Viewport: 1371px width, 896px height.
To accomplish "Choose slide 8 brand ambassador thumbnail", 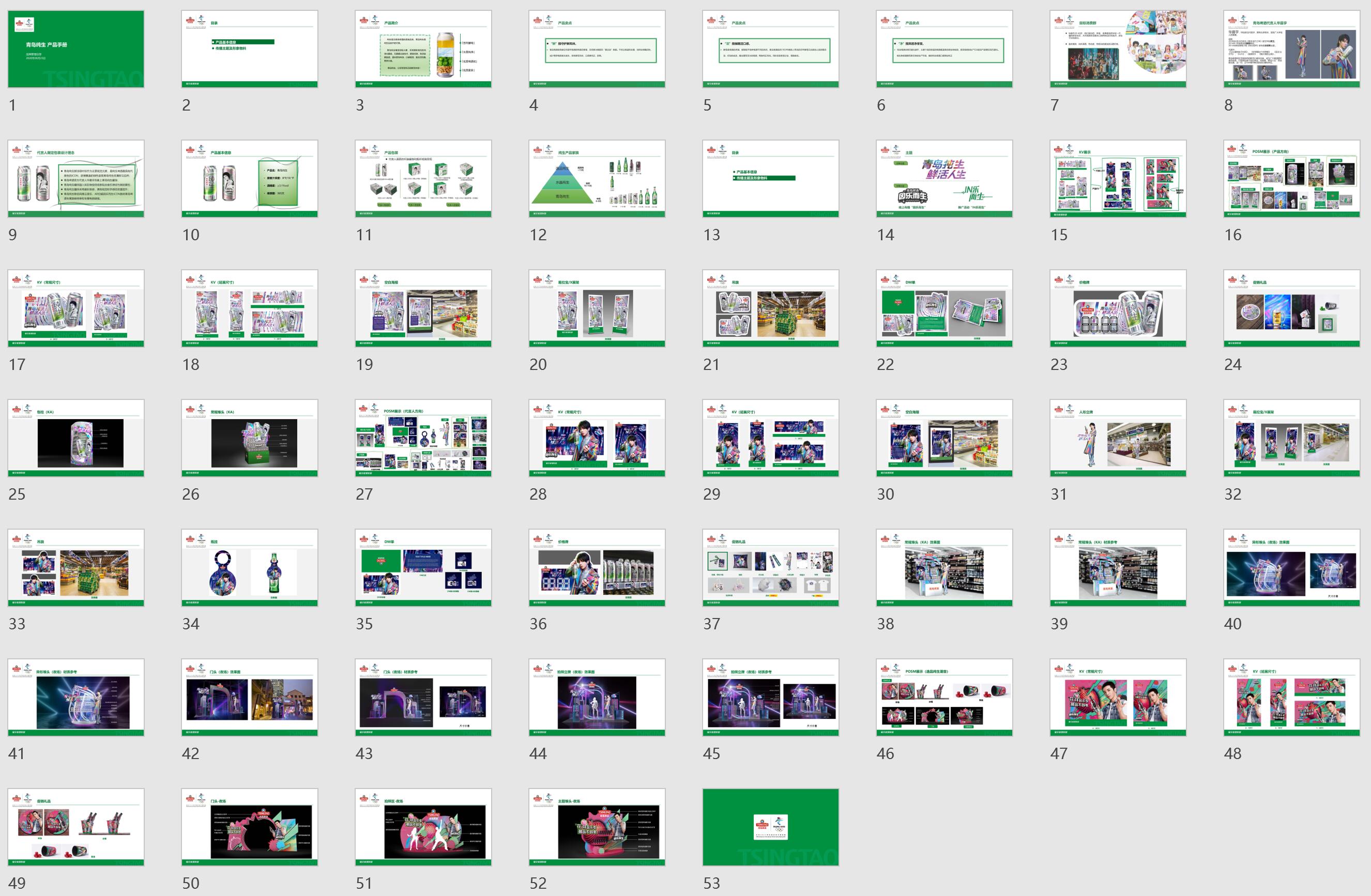I will (1292, 49).
